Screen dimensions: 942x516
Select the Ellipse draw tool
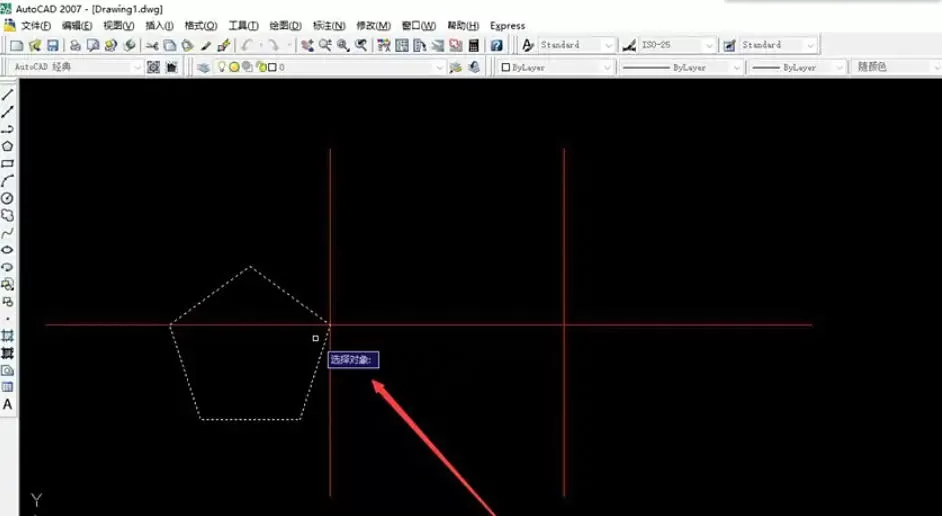click(7, 250)
